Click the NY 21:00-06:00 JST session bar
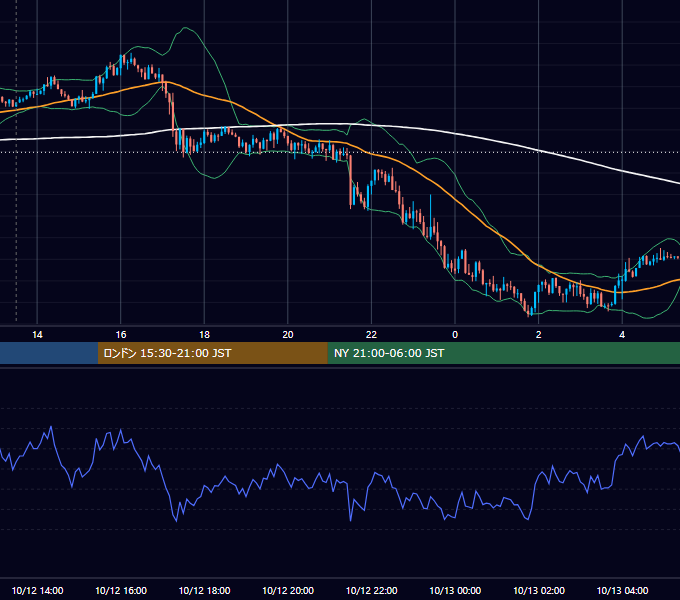The height and width of the screenshot is (600, 680). click(x=503, y=353)
